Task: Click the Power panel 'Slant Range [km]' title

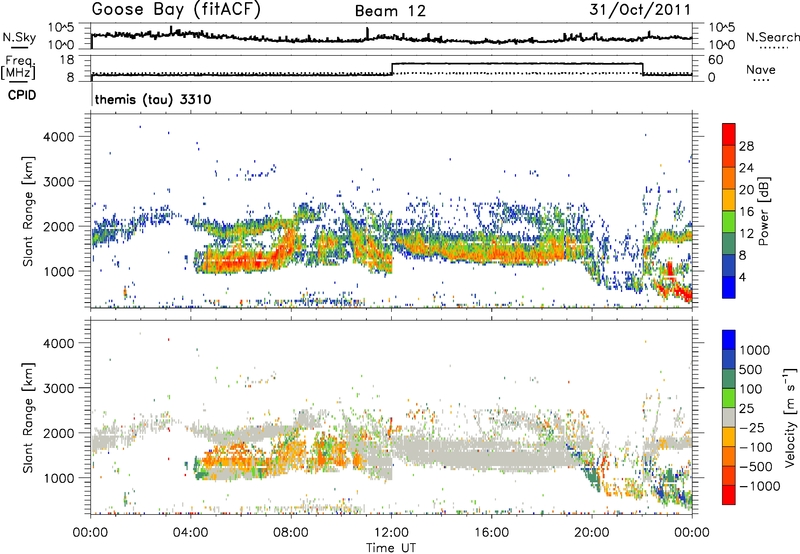Action: pyautogui.click(x=28, y=211)
